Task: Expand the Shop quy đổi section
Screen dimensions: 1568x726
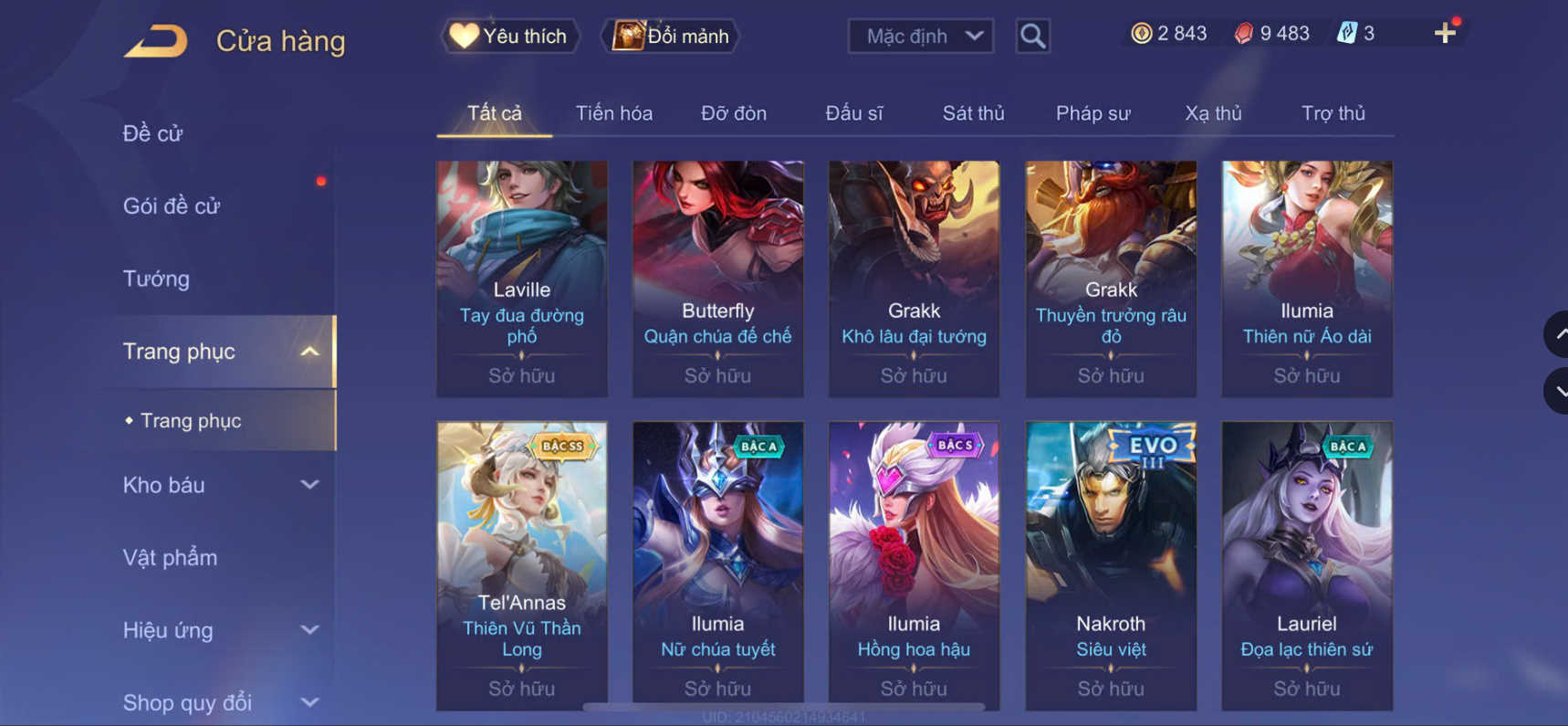Action: (x=221, y=702)
